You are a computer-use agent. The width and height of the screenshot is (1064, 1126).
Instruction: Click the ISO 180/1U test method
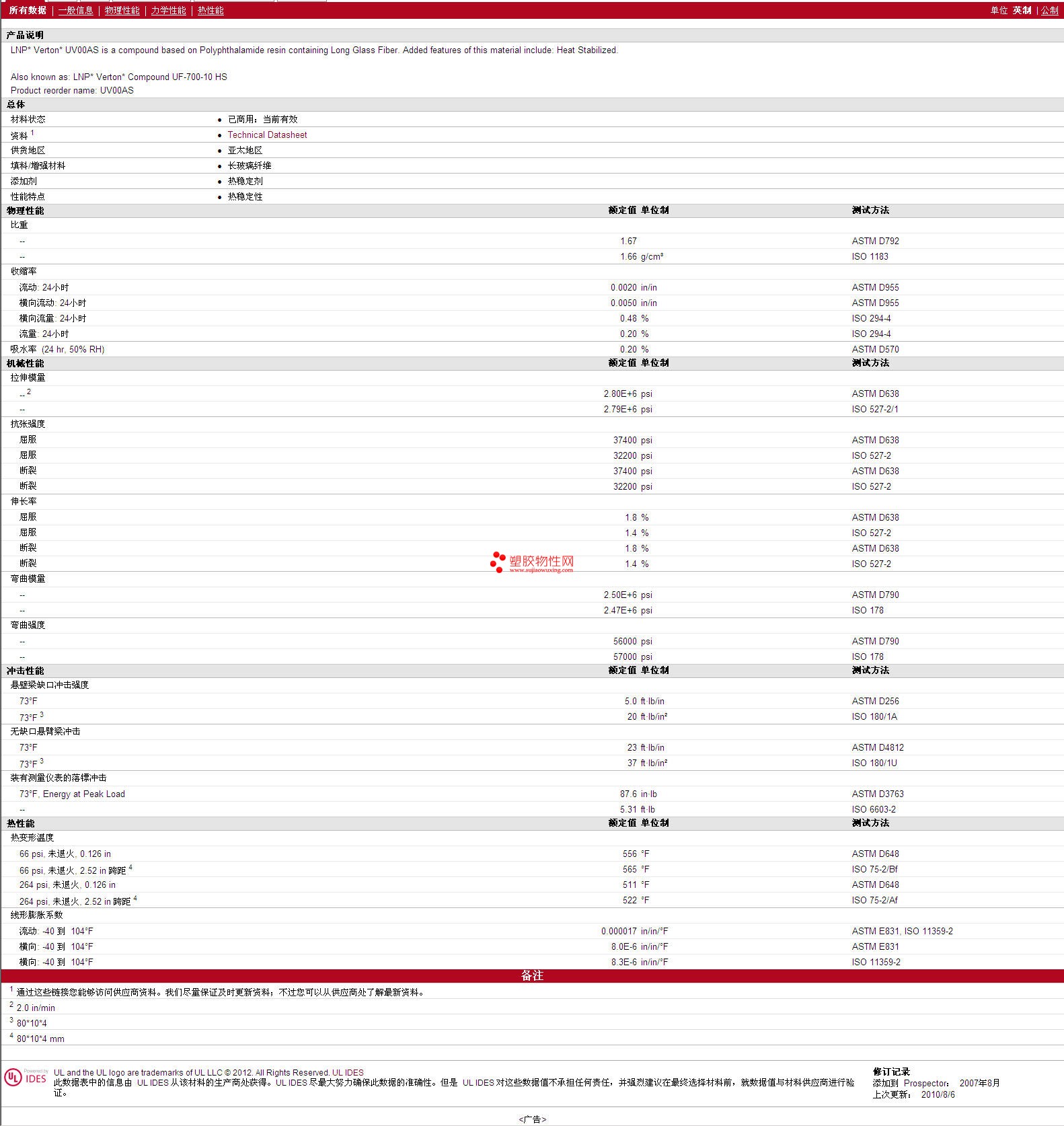pyautogui.click(x=874, y=763)
